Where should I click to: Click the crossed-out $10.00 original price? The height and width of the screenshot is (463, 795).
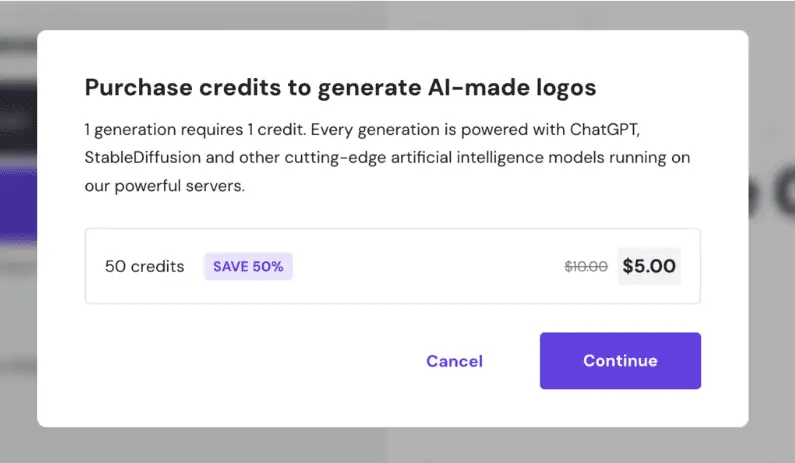[586, 267]
